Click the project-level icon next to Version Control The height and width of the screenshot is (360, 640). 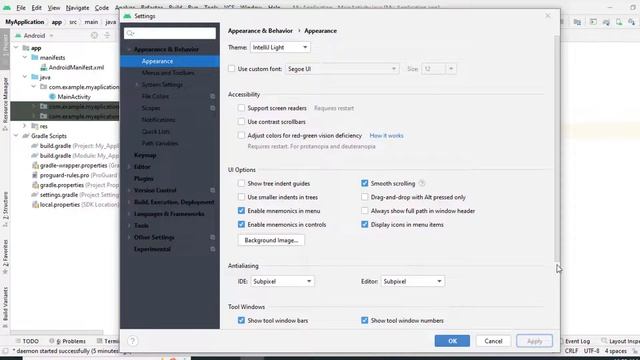point(213,190)
